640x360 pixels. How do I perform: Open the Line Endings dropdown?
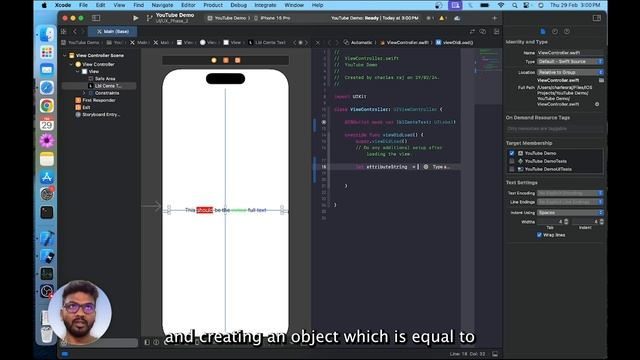click(x=570, y=202)
